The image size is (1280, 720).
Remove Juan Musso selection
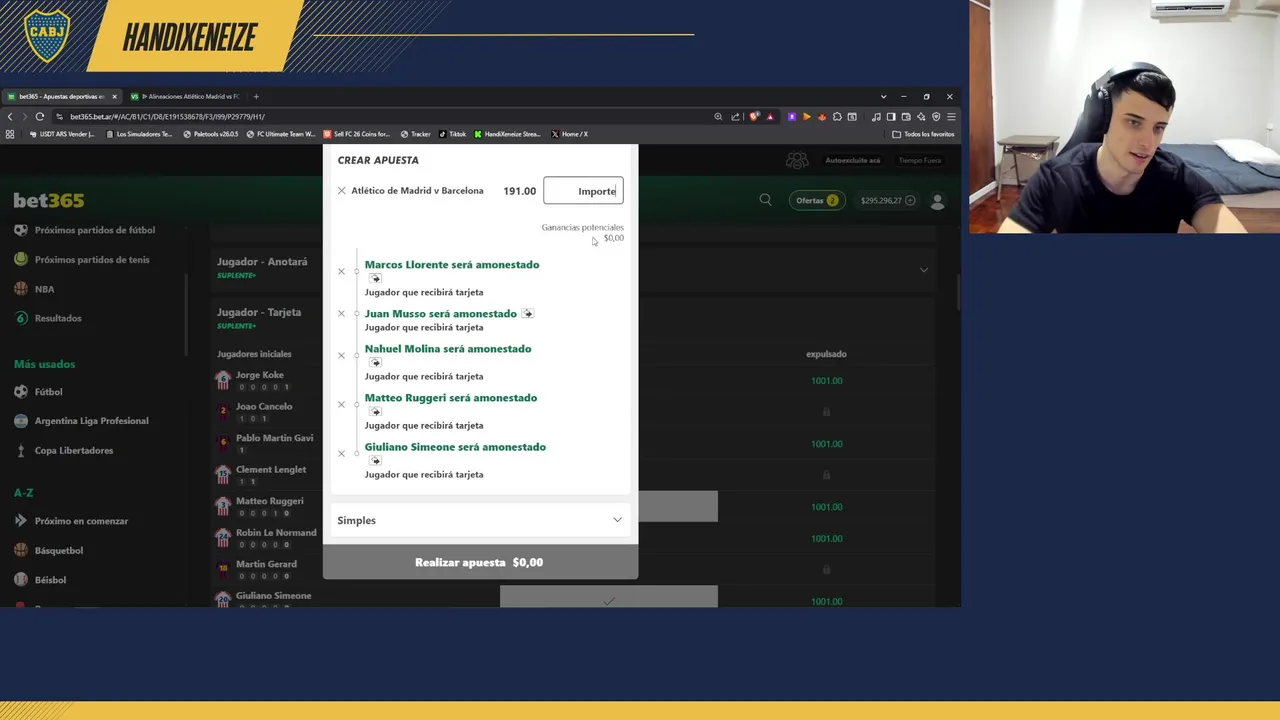pos(341,314)
